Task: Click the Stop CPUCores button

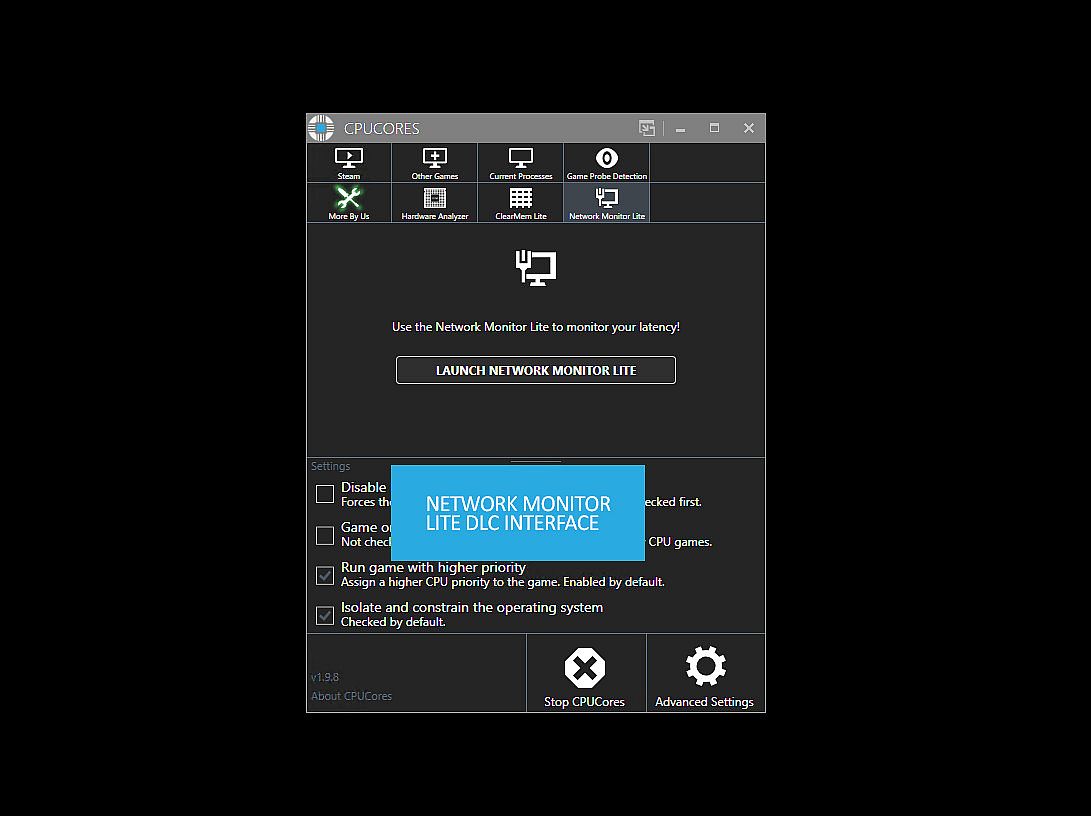Action: [x=585, y=673]
